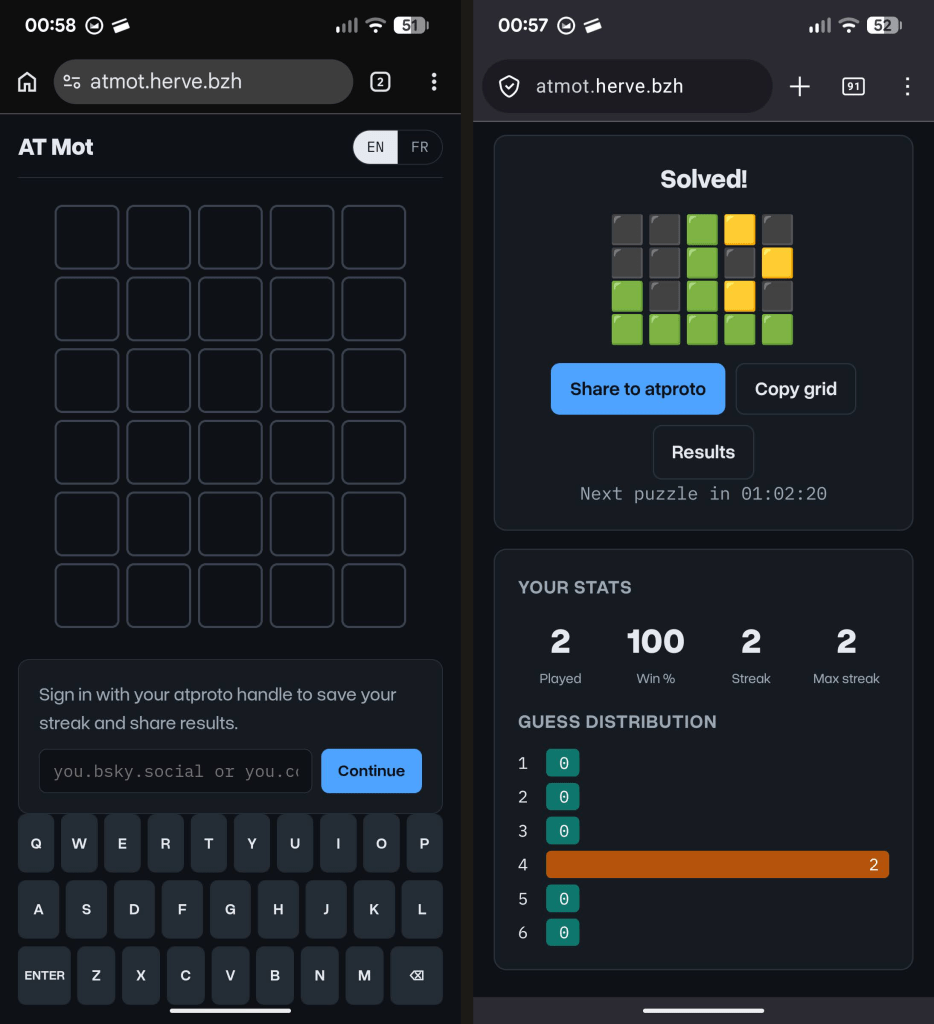934x1024 pixels.
Task: Switch language to EN
Action: coord(376,147)
